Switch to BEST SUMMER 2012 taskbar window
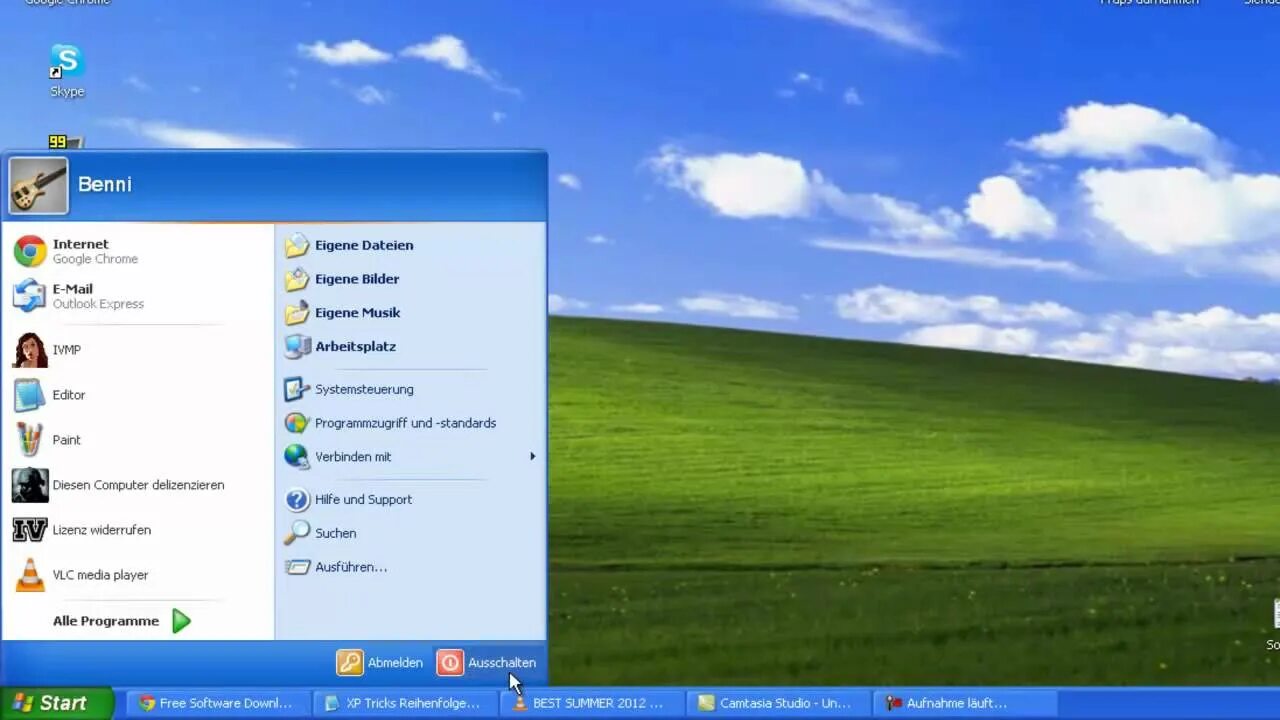 (591, 703)
